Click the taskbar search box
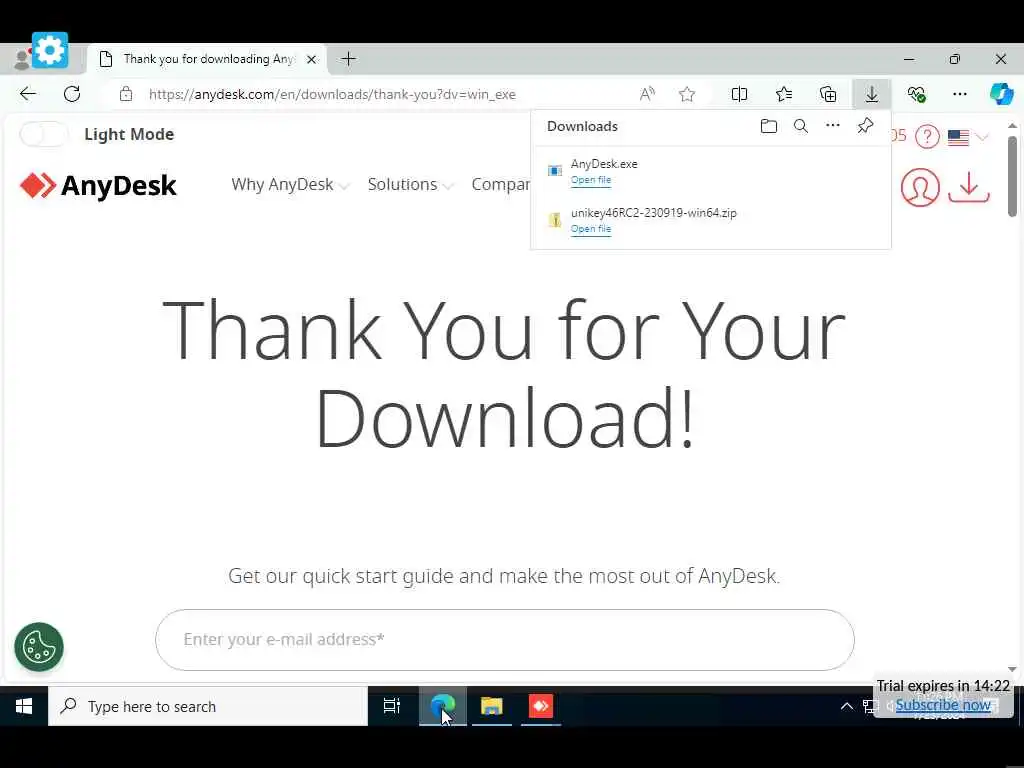The image size is (1024, 768). click(x=208, y=706)
